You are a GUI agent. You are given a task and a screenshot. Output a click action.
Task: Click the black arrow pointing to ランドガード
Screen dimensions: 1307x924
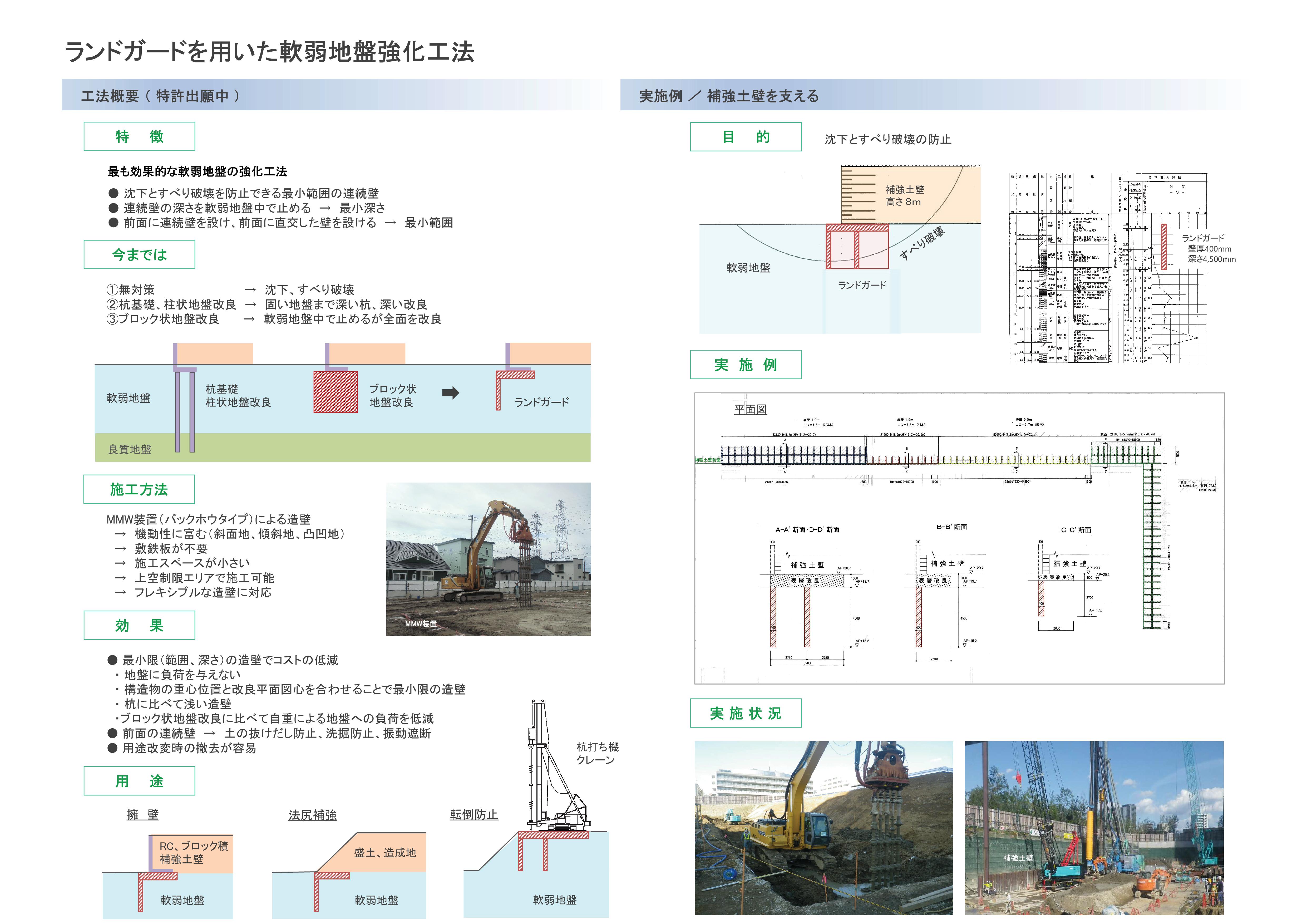point(451,392)
